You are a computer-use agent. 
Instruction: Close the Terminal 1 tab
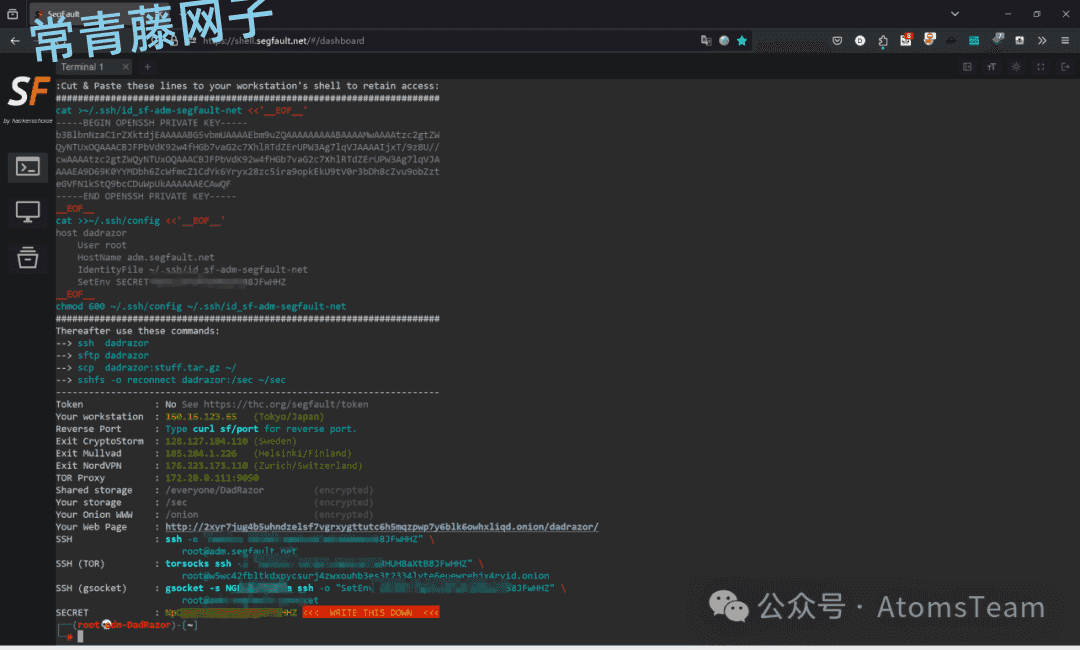tap(125, 67)
